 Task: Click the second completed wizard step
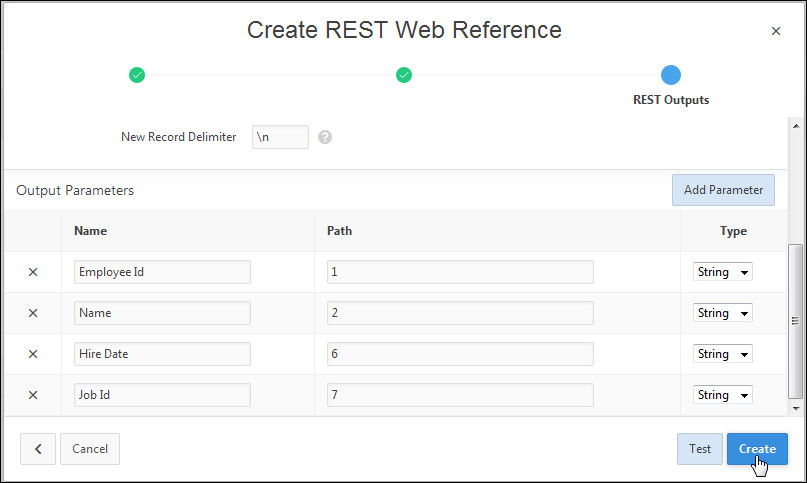click(404, 75)
